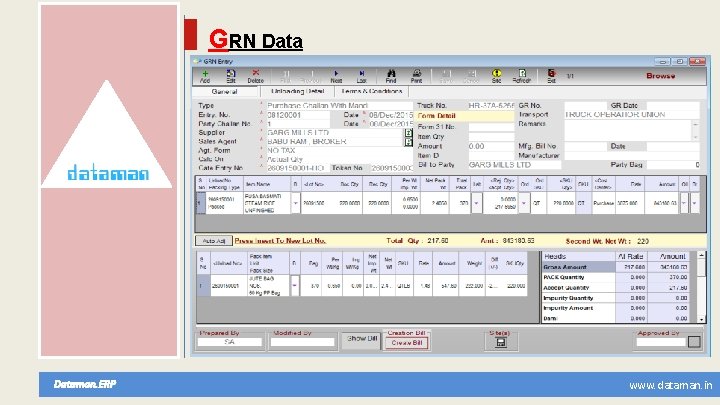Click the Auto Adj button
Screen dimensions: 720x405
point(214,241)
